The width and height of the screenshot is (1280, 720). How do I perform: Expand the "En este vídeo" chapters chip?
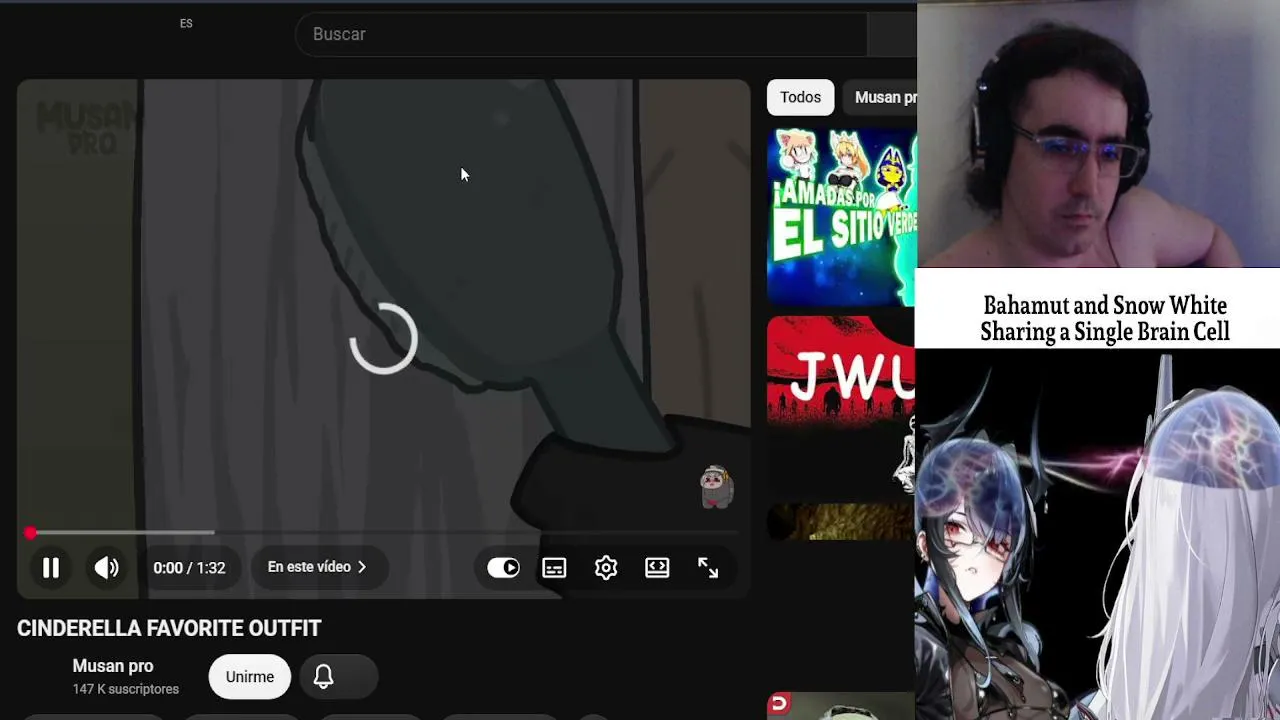click(318, 567)
